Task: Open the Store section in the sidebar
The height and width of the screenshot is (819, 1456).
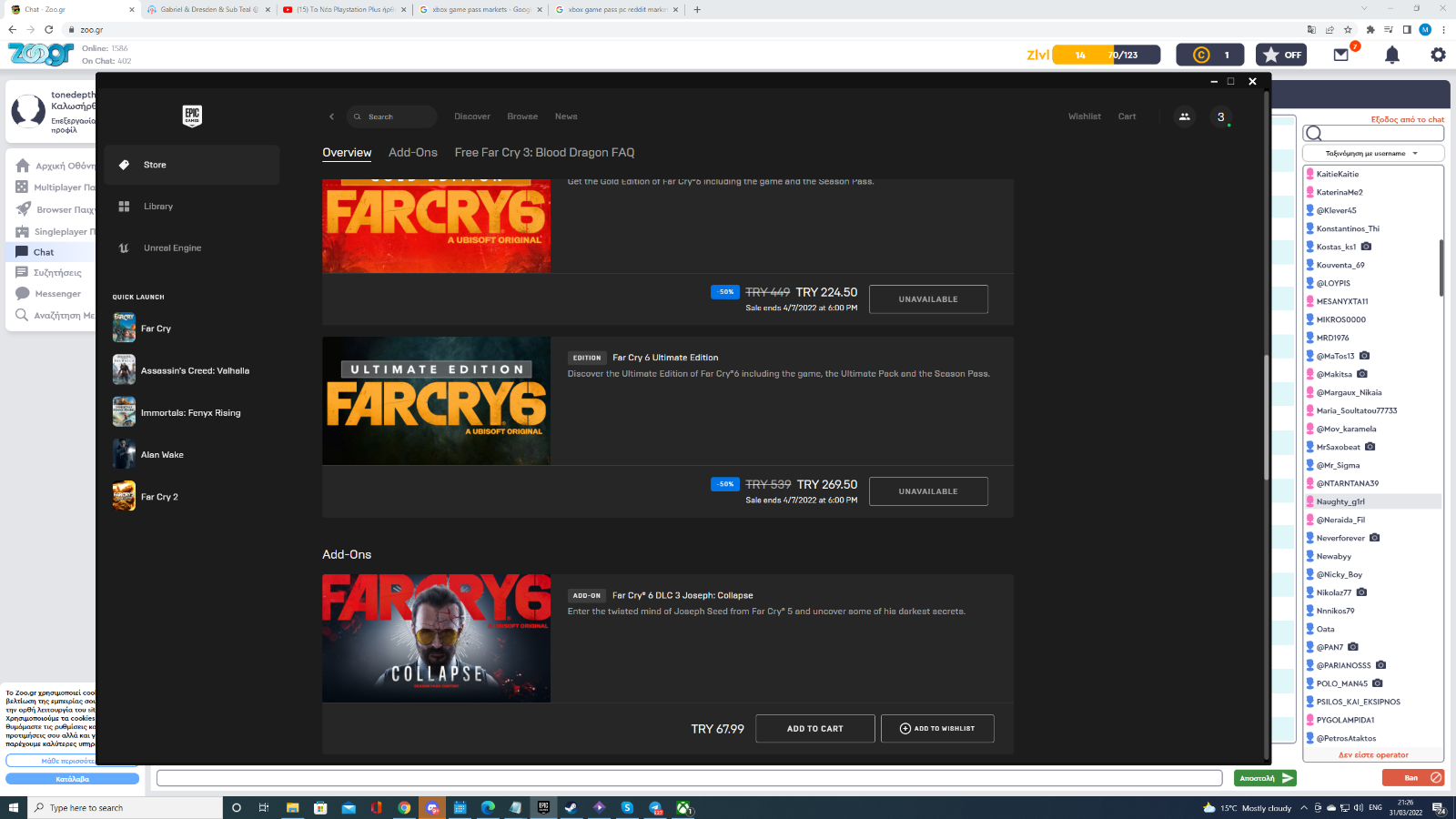Action: [x=192, y=165]
